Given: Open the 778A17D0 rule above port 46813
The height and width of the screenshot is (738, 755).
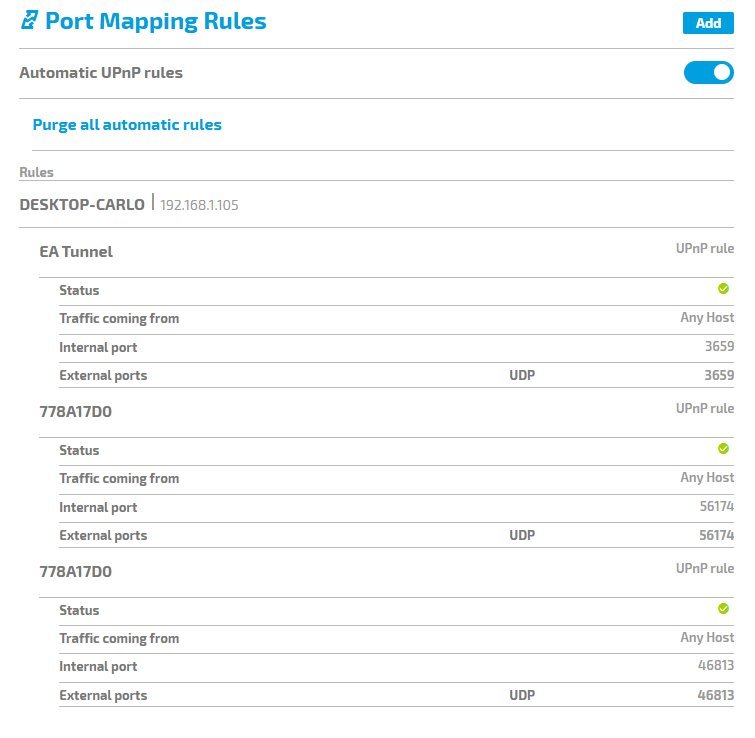Looking at the screenshot, I should click(76, 572).
